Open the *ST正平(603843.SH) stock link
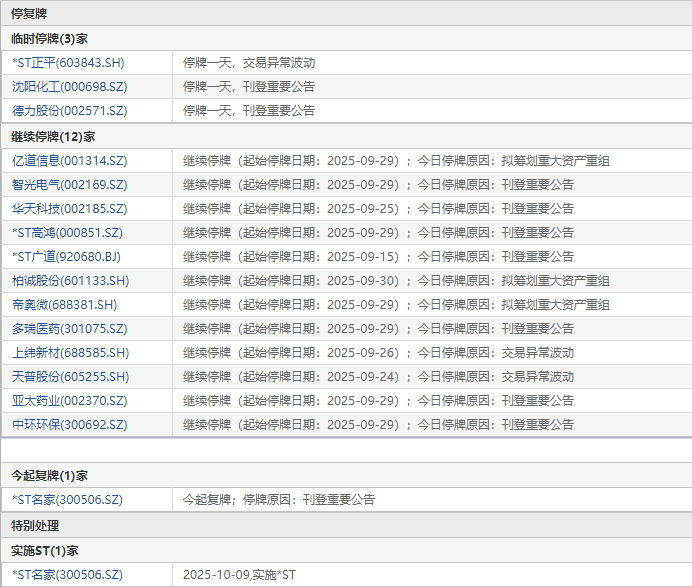Screen dimensions: 692x587 68,63
